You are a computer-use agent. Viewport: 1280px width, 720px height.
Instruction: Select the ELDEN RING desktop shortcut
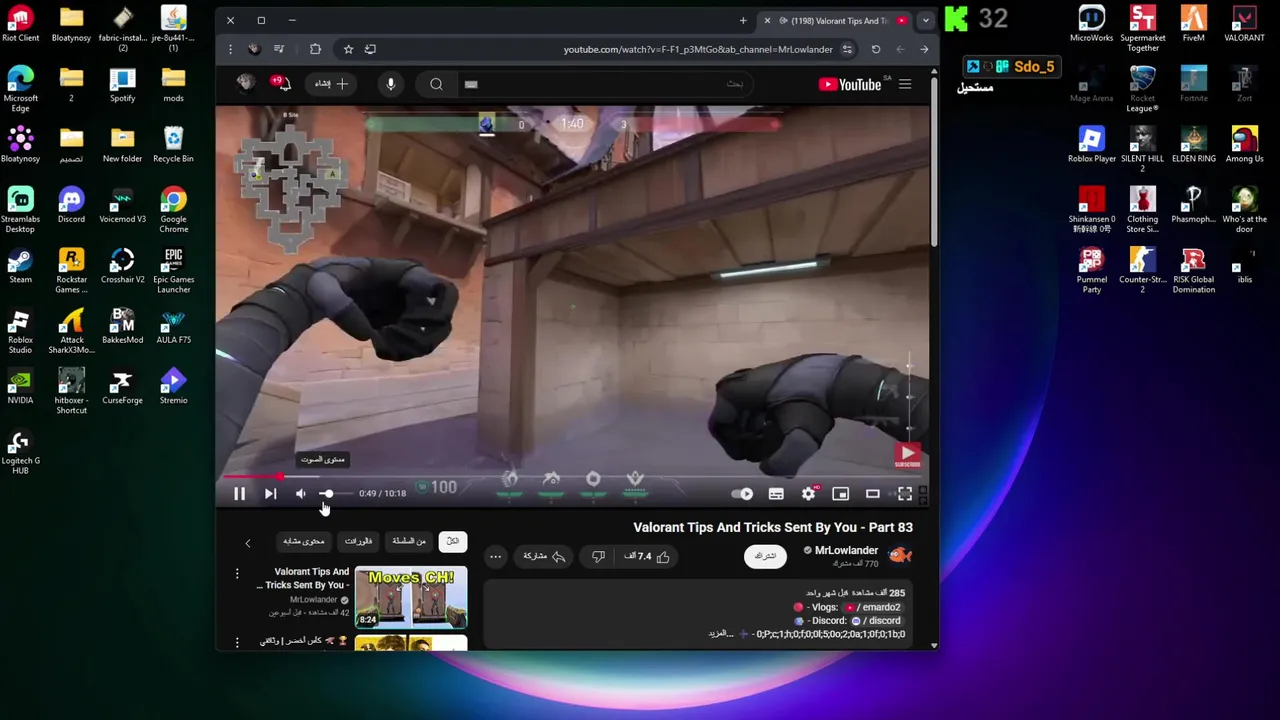point(1194,146)
